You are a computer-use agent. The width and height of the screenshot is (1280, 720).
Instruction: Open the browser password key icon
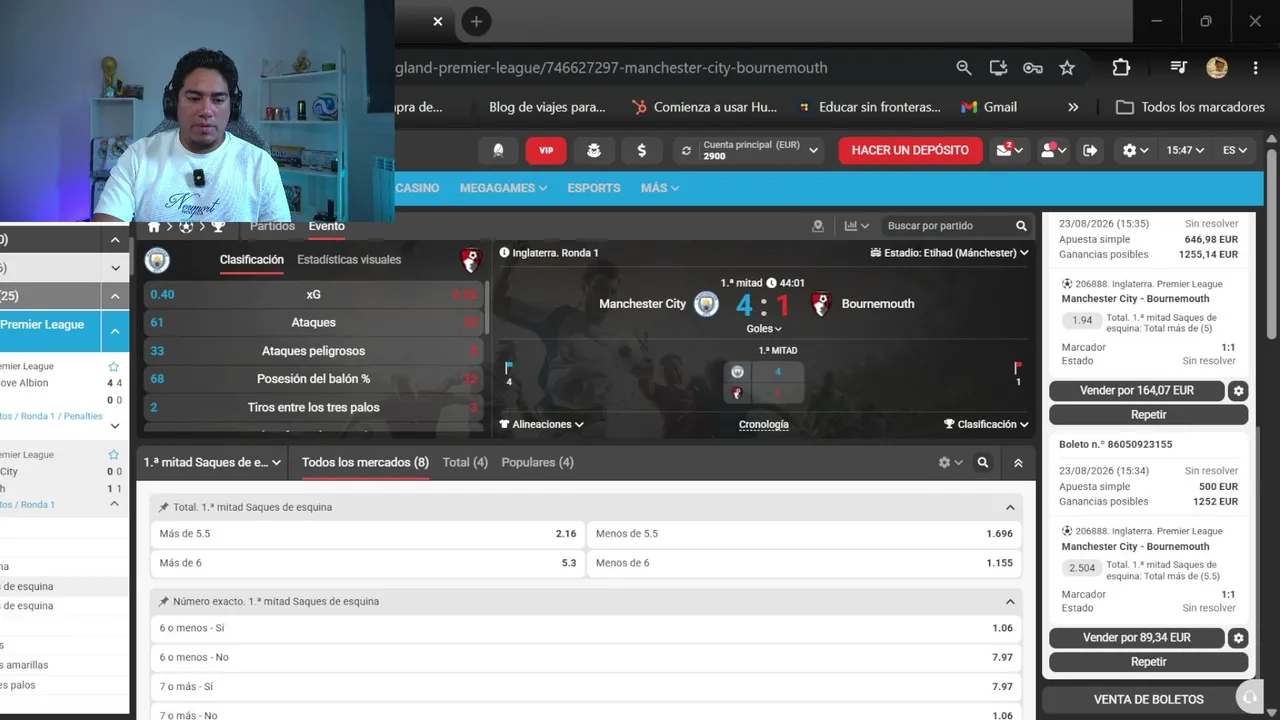coord(1033,68)
